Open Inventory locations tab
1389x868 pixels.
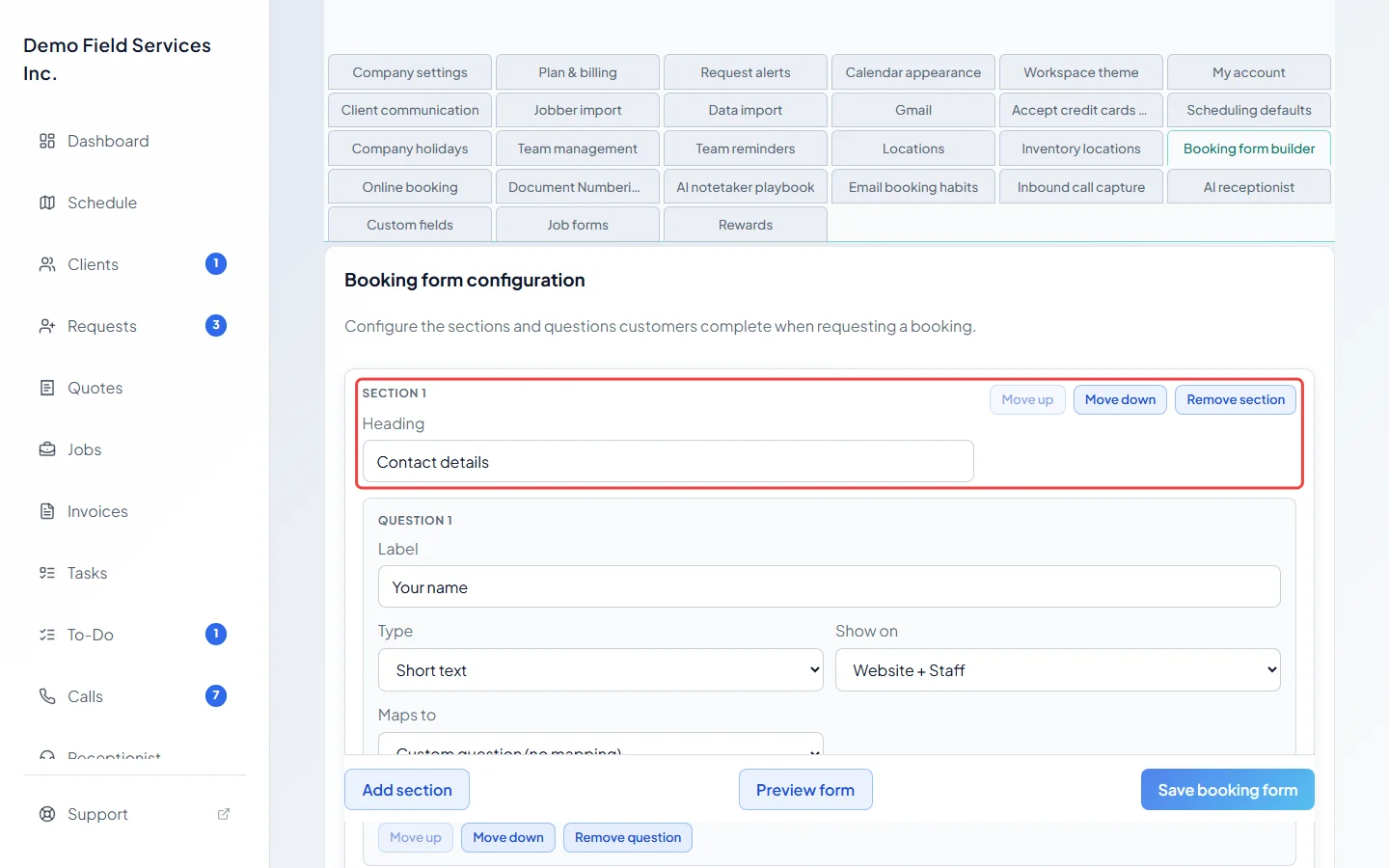tap(1081, 149)
